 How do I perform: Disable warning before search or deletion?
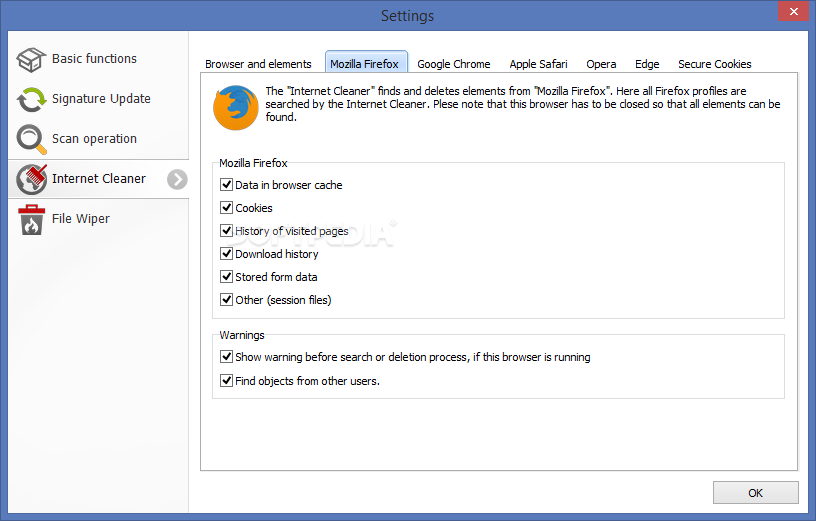pyautogui.click(x=226, y=357)
